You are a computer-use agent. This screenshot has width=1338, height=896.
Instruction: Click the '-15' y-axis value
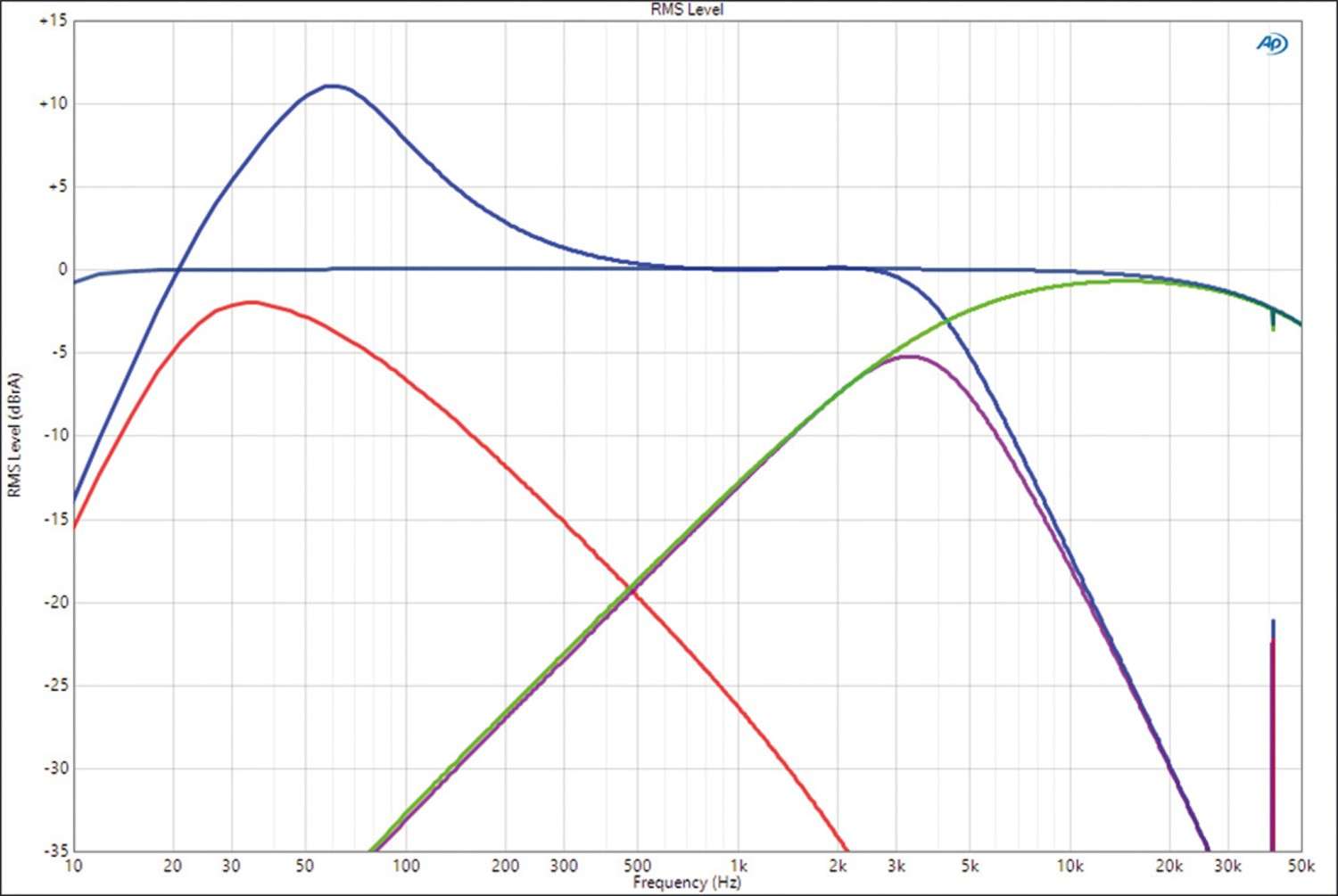click(55, 519)
